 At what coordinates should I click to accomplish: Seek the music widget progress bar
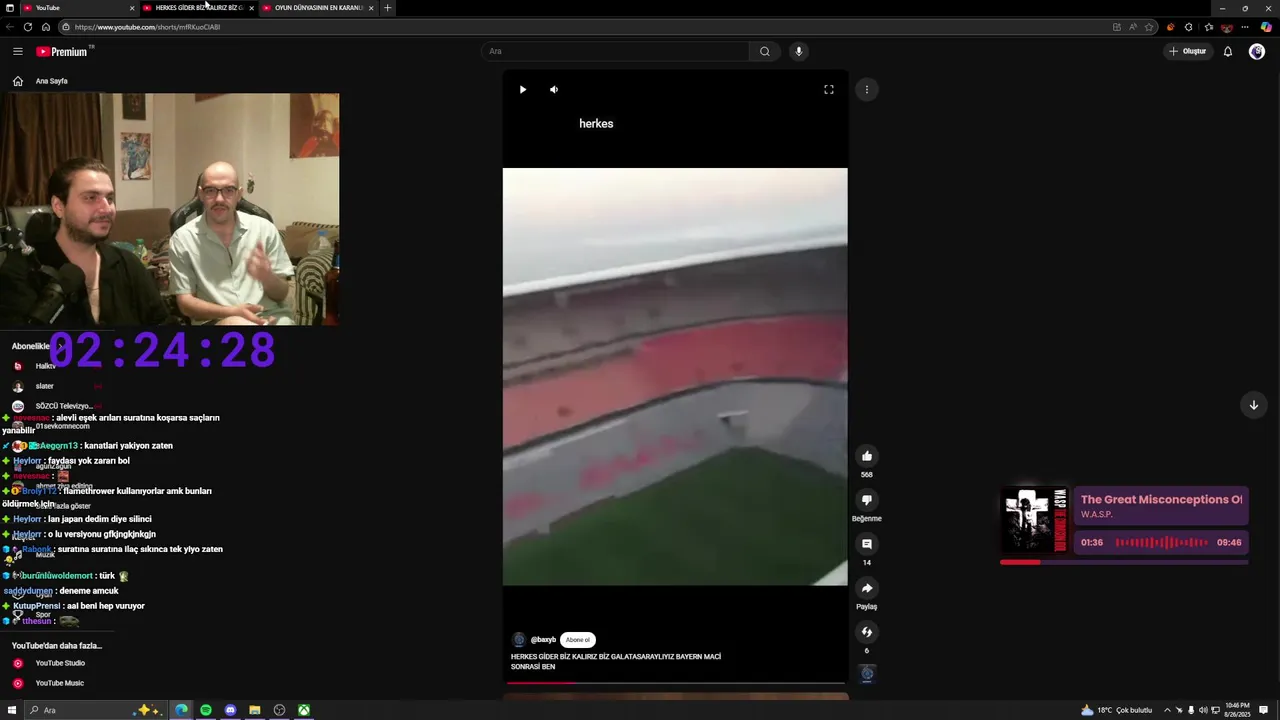coord(1124,562)
